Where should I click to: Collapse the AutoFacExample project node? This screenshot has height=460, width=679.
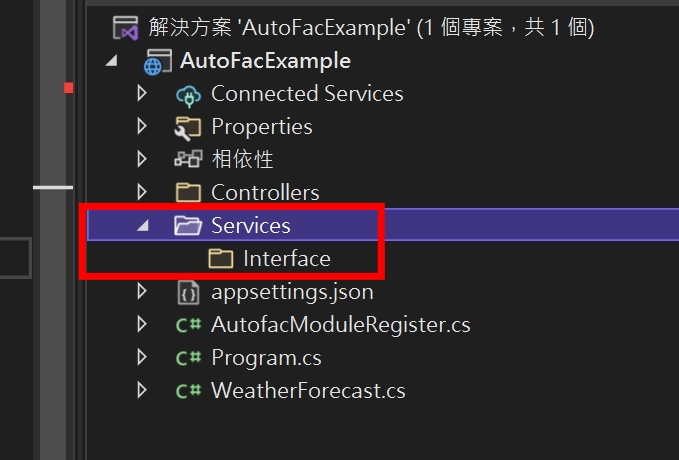109,61
